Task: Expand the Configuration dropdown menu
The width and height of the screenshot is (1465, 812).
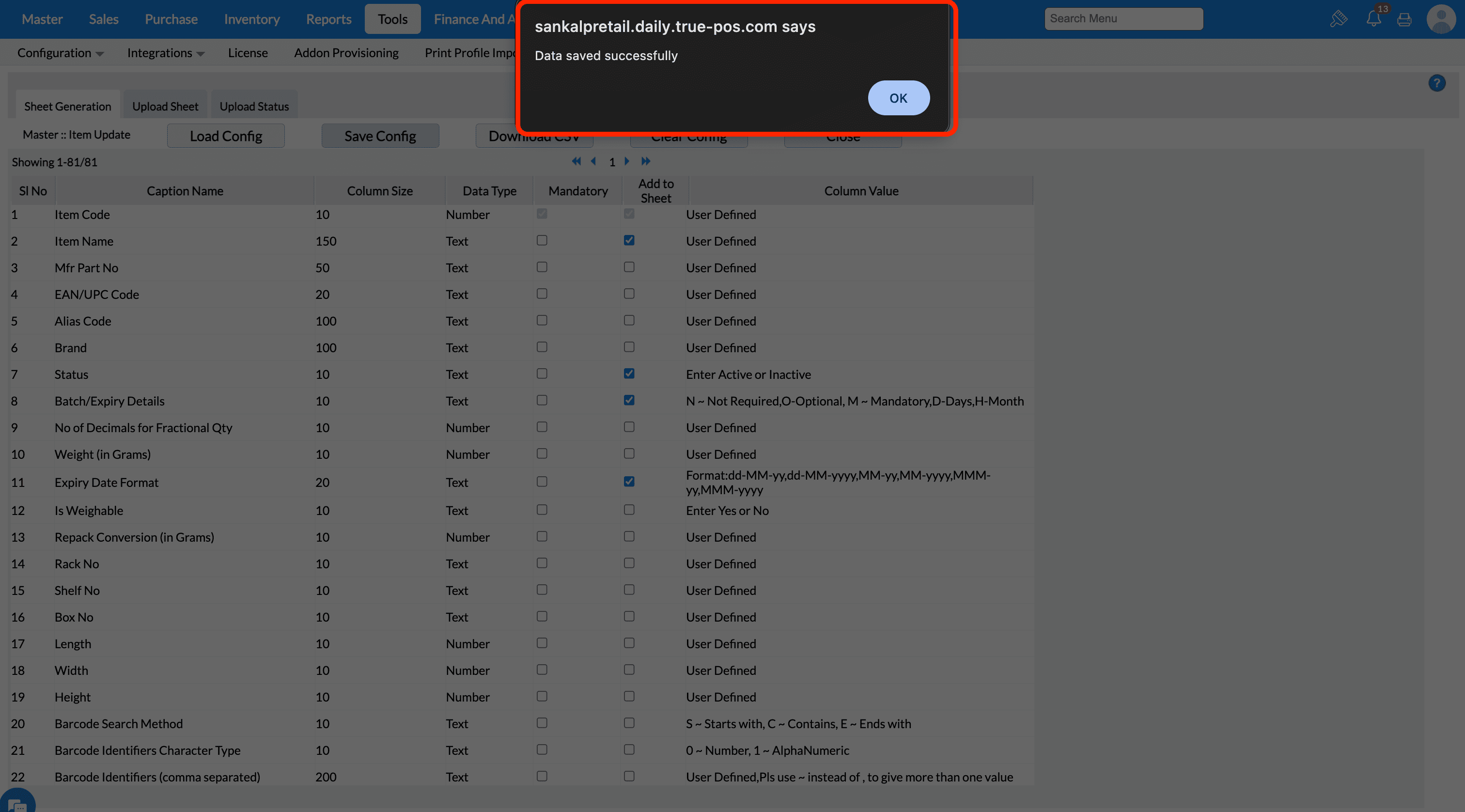Action: click(60, 53)
